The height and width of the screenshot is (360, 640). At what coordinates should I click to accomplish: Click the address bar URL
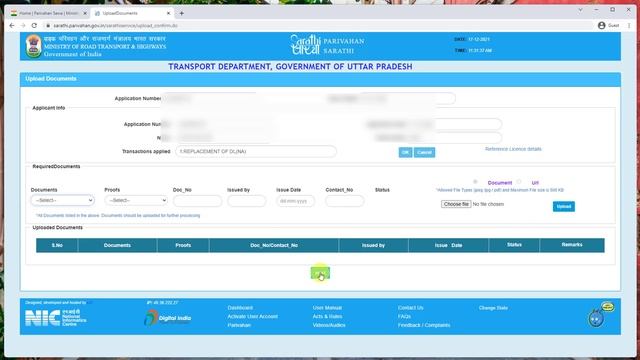[x=116, y=25]
